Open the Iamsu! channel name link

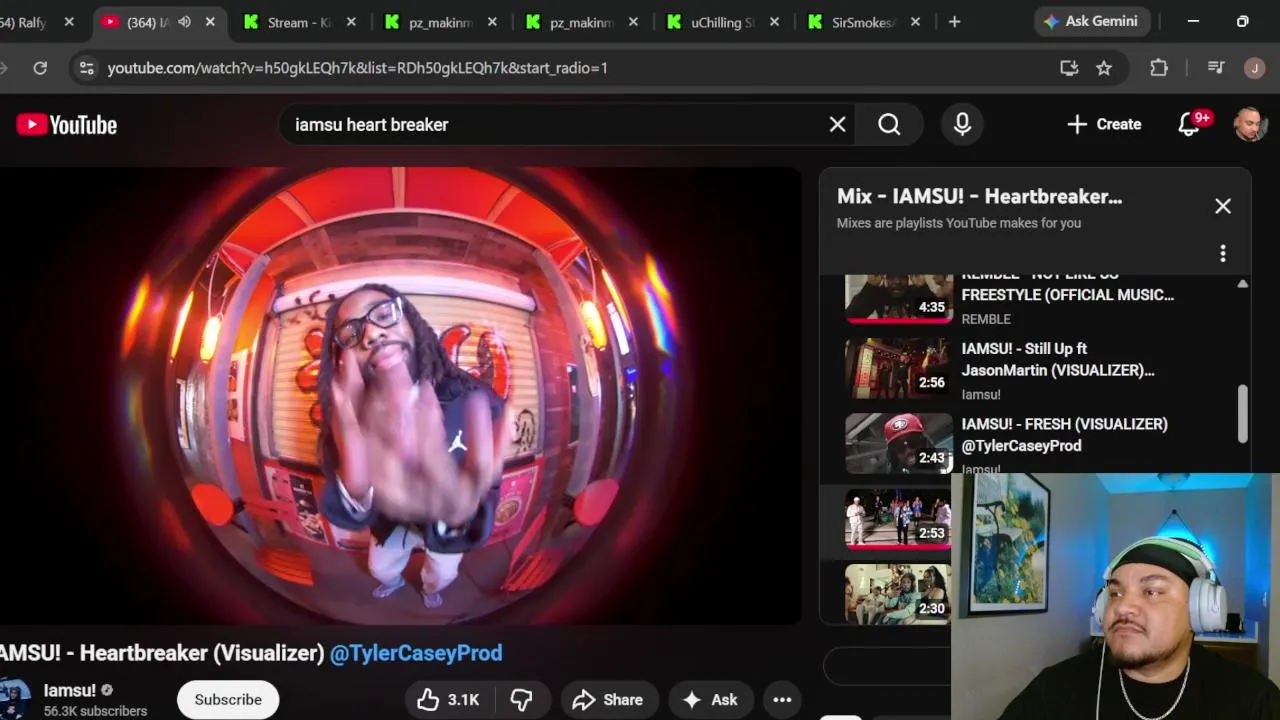point(70,690)
